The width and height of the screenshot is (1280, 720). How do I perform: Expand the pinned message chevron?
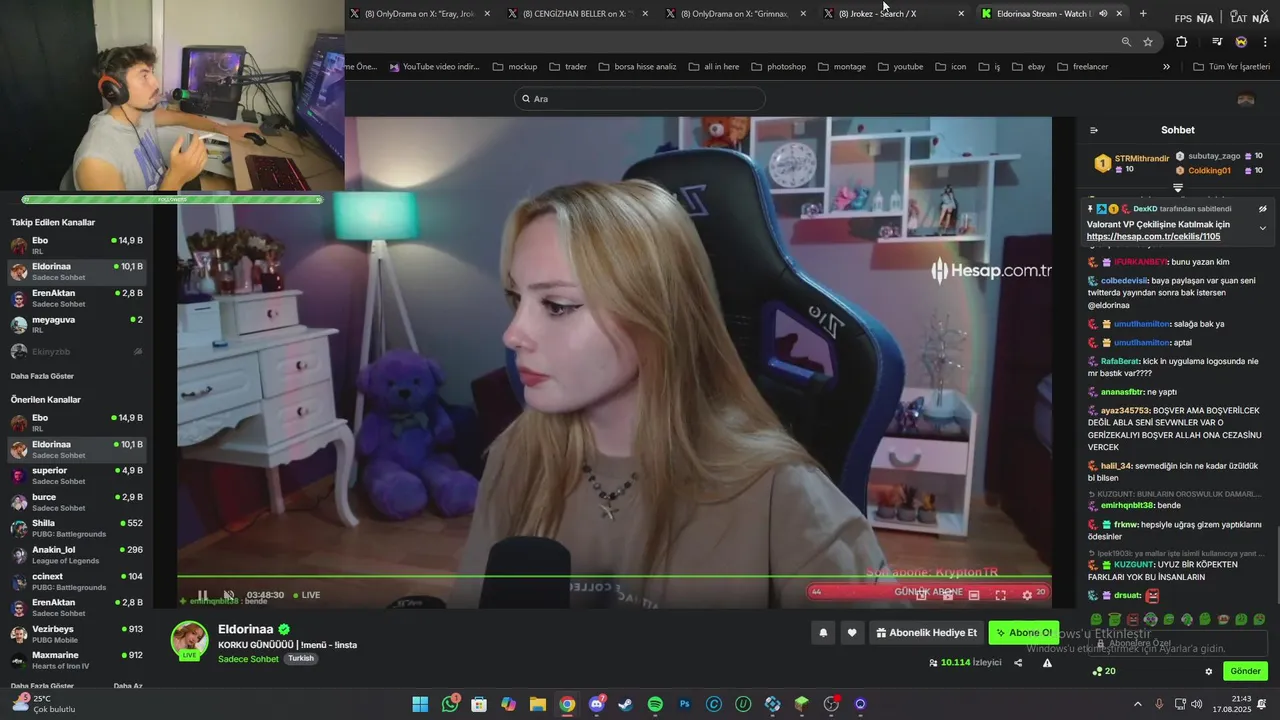pyautogui.click(x=1263, y=228)
